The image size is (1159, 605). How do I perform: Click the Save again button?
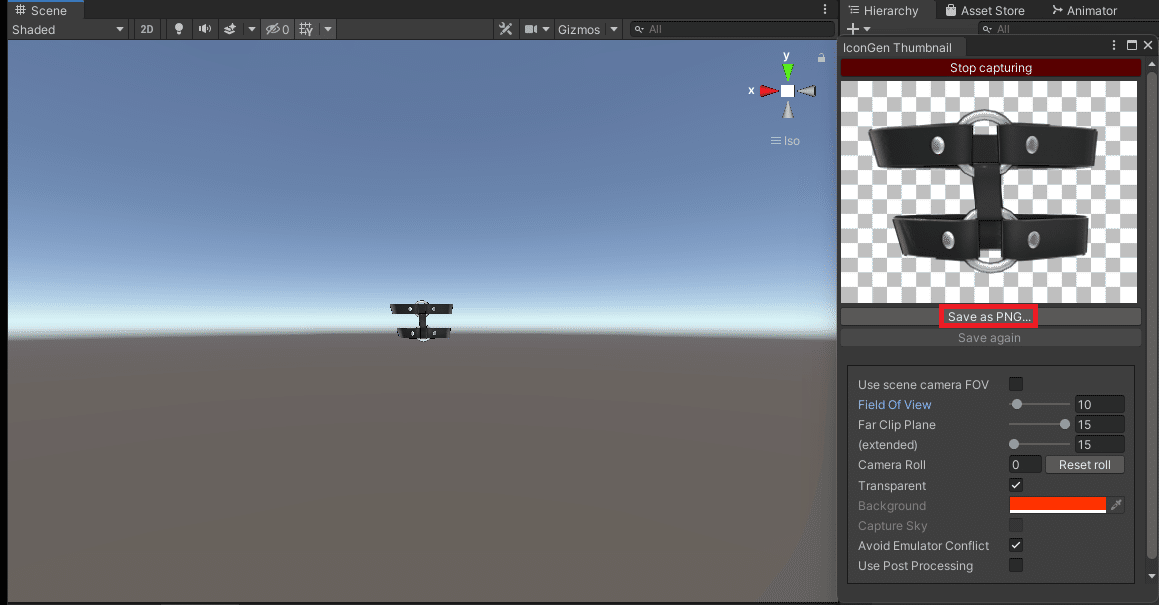tap(990, 337)
